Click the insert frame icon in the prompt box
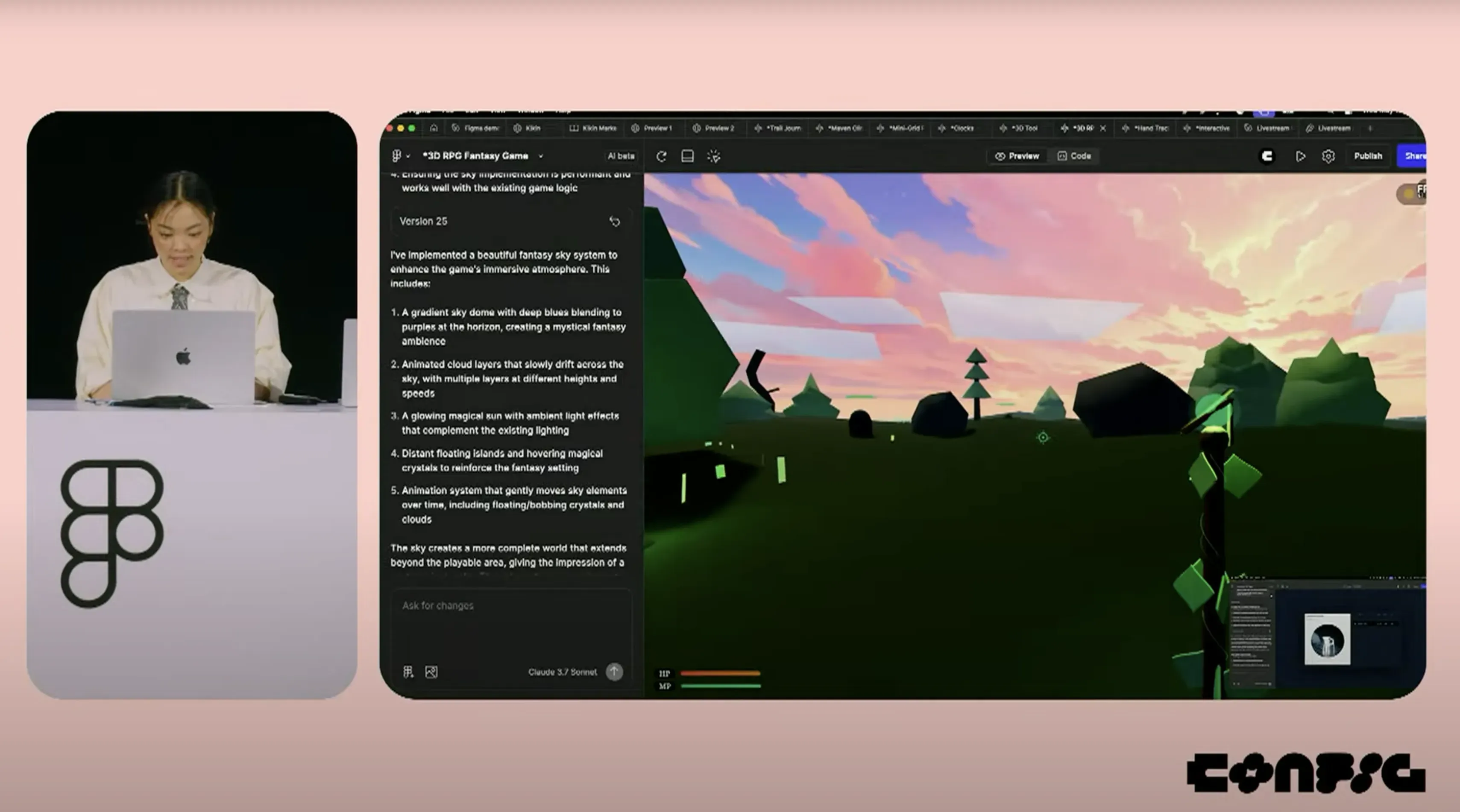1460x812 pixels. [408, 672]
